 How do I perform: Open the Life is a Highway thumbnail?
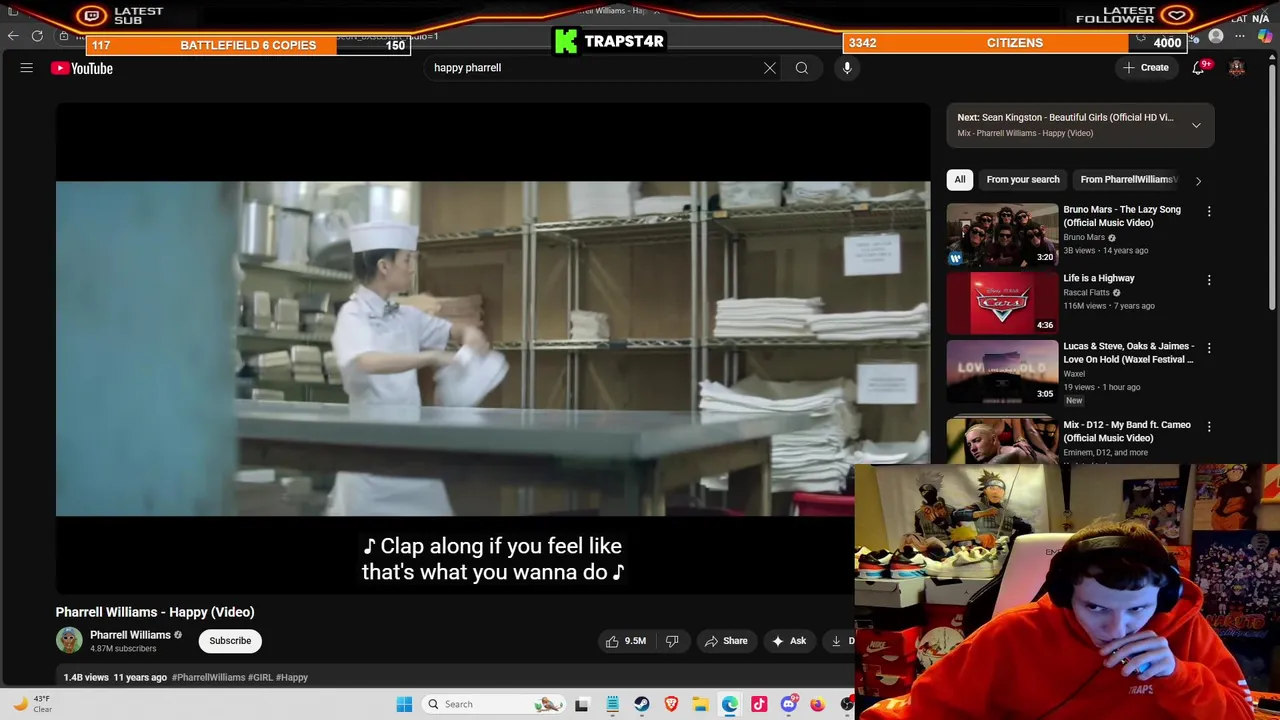coord(1002,302)
